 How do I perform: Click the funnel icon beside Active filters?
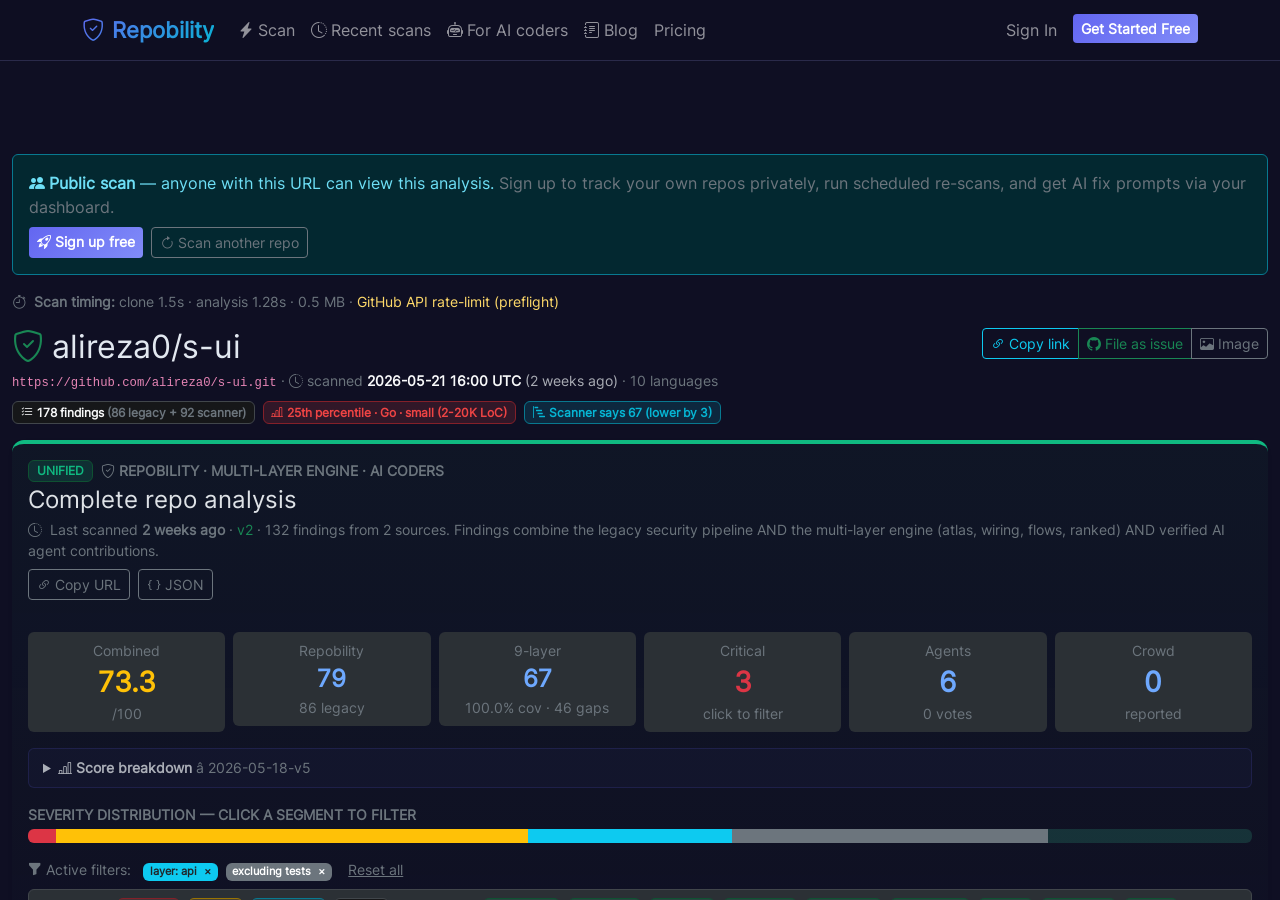pos(35,870)
